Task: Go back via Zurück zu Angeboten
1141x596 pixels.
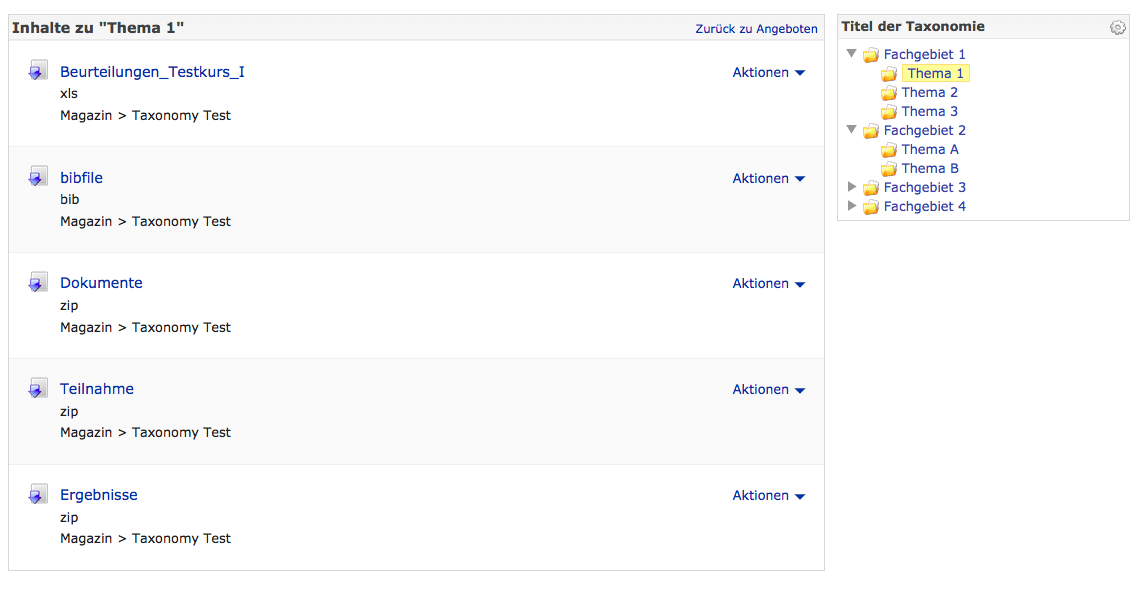Action: (x=756, y=29)
